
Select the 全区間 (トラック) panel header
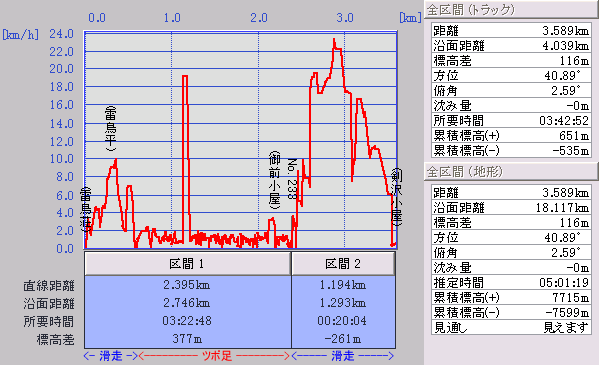(511, 10)
